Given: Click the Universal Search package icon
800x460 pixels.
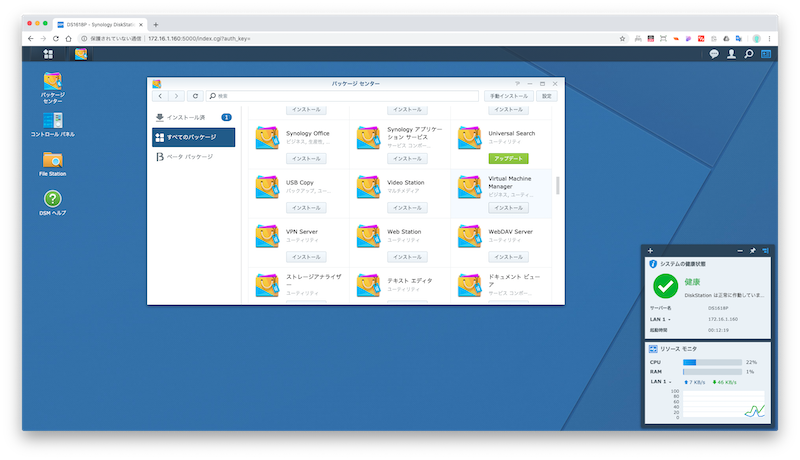Looking at the screenshot, I should 469,138.
